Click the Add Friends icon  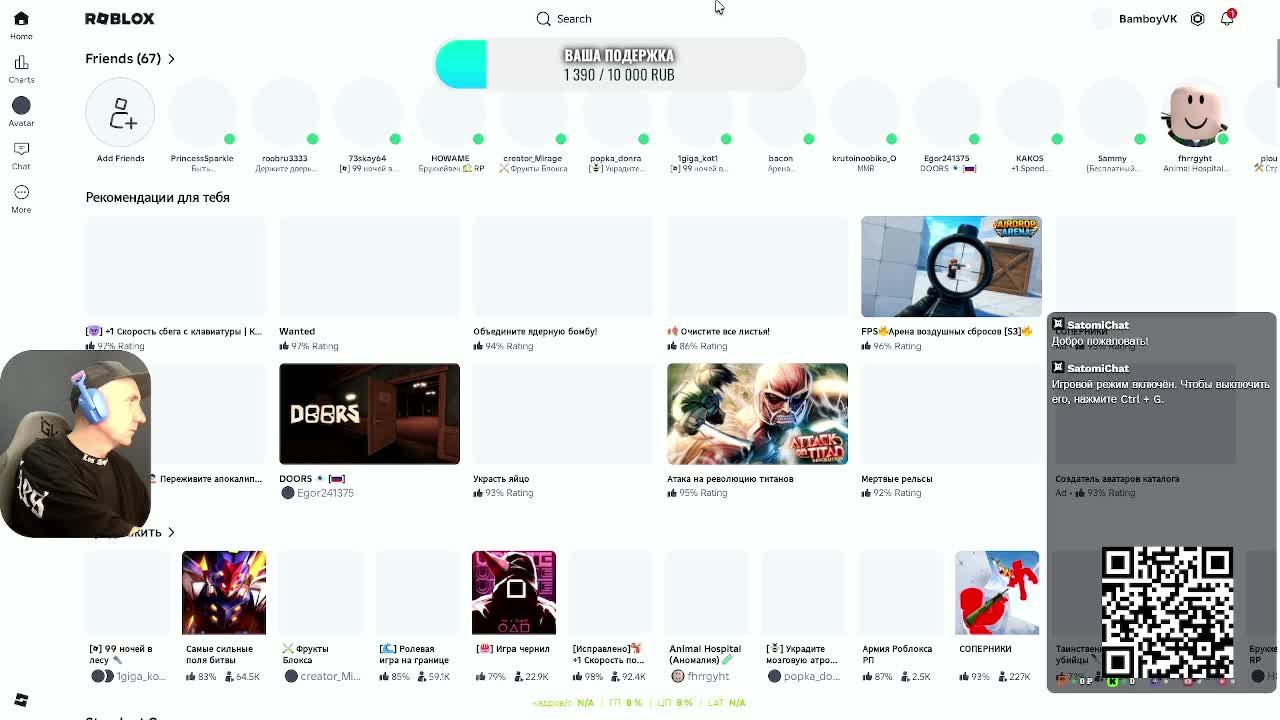120,113
